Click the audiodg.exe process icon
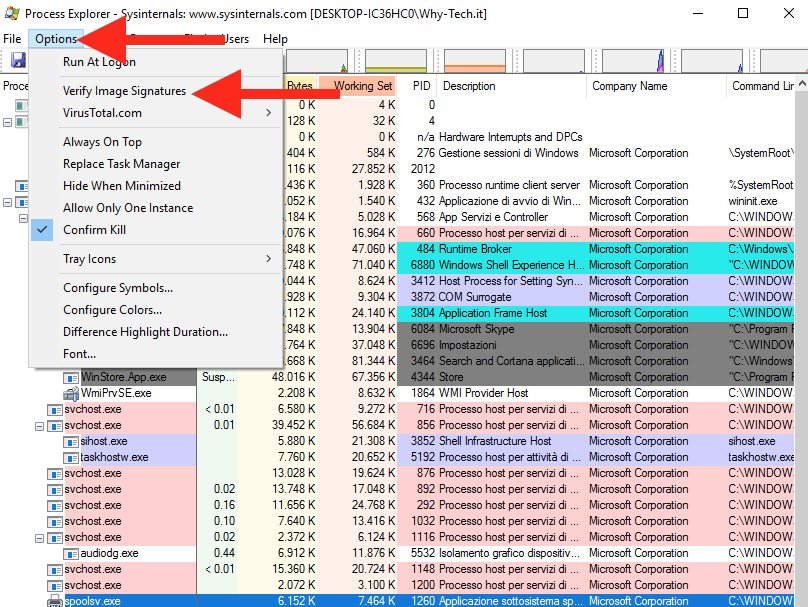 pyautogui.click(x=71, y=553)
